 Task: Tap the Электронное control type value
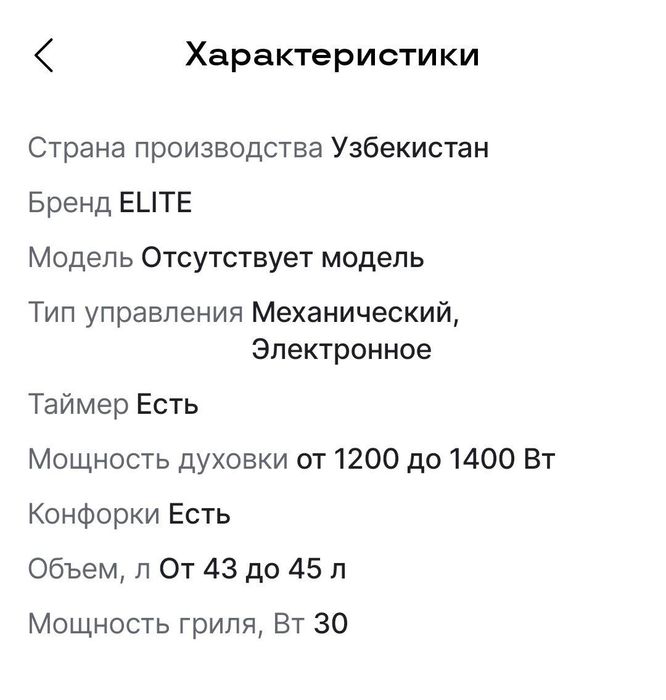(x=341, y=349)
